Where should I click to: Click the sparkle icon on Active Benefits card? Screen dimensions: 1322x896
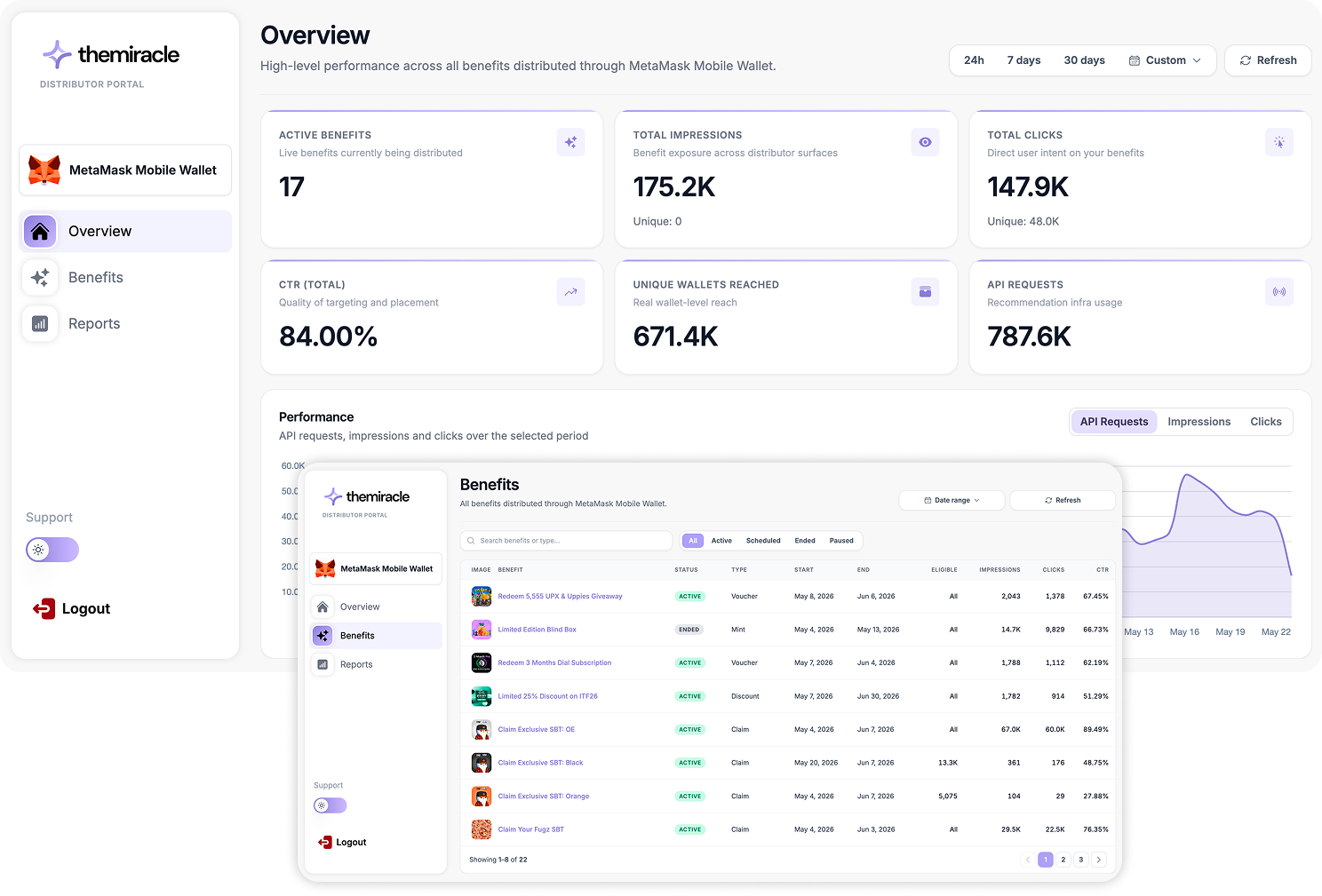pyautogui.click(x=570, y=142)
